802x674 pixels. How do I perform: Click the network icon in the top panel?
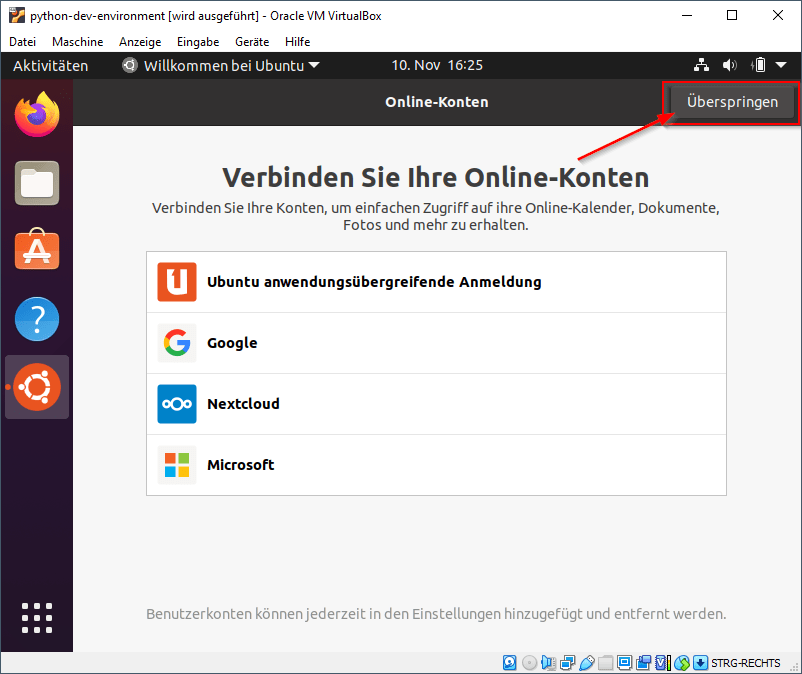(701, 65)
